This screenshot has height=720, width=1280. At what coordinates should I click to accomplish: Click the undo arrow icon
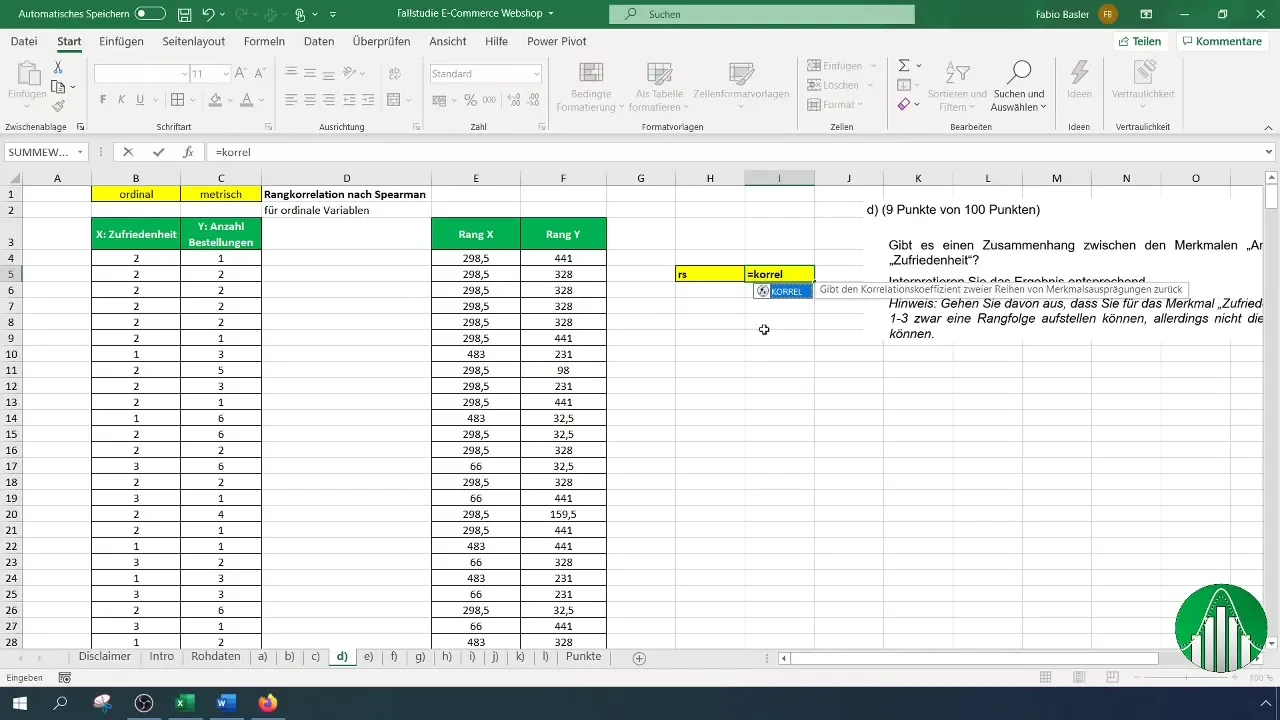coord(209,15)
